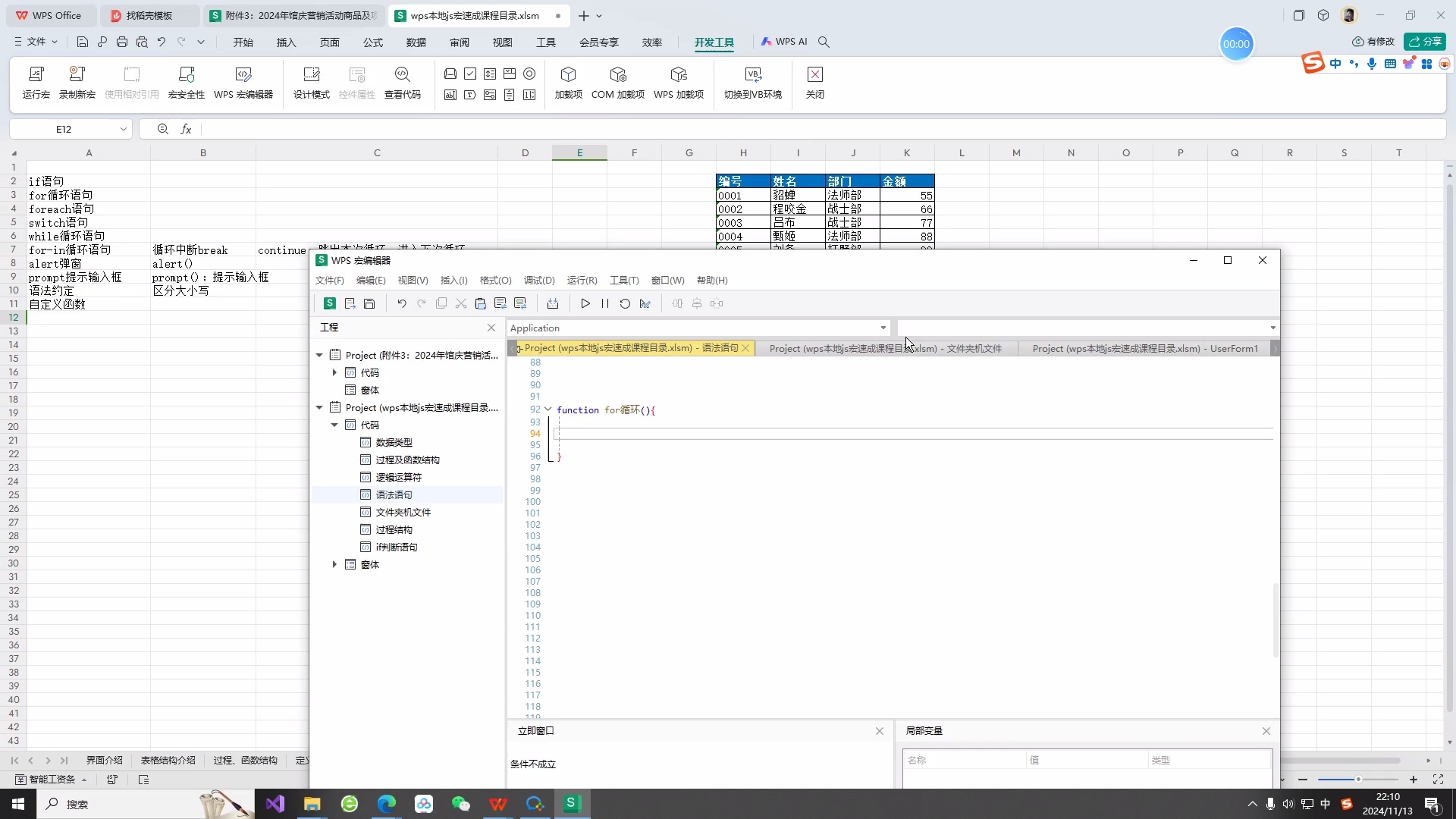Screen dimensions: 1456x819
Task: Open 逻辑运算符 module in project tree
Action: click(x=398, y=477)
